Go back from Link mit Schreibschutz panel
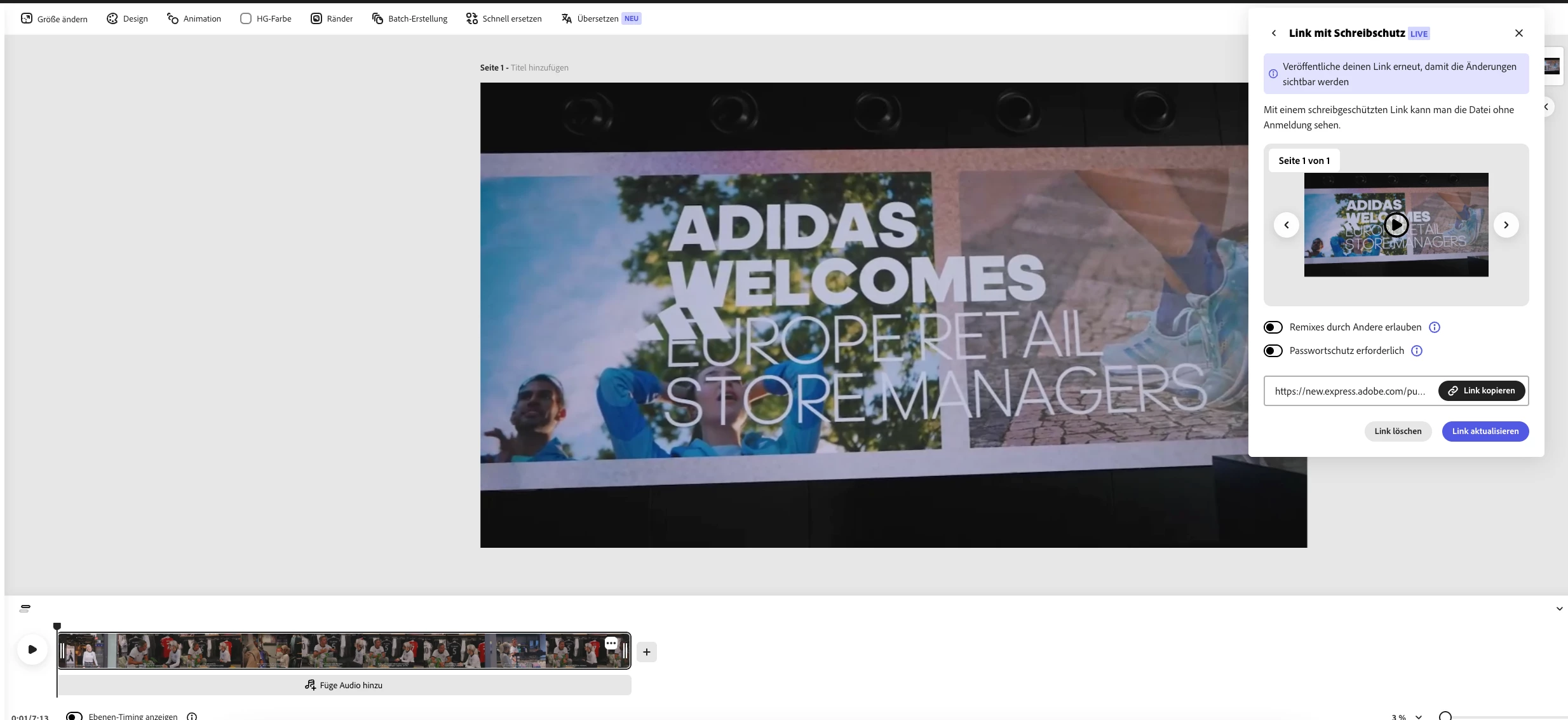 [x=1274, y=33]
